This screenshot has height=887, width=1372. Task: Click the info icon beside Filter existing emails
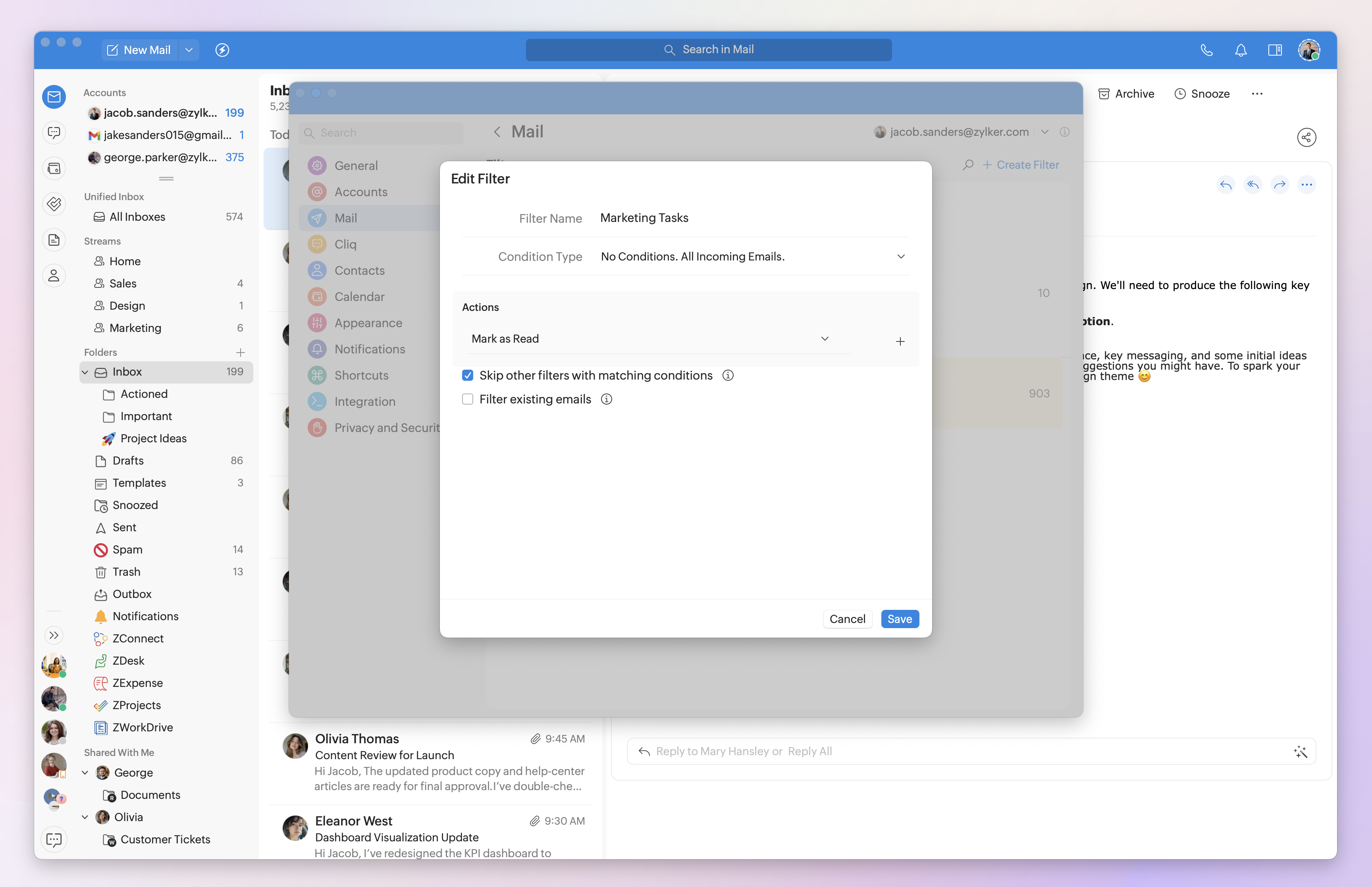pyautogui.click(x=606, y=399)
